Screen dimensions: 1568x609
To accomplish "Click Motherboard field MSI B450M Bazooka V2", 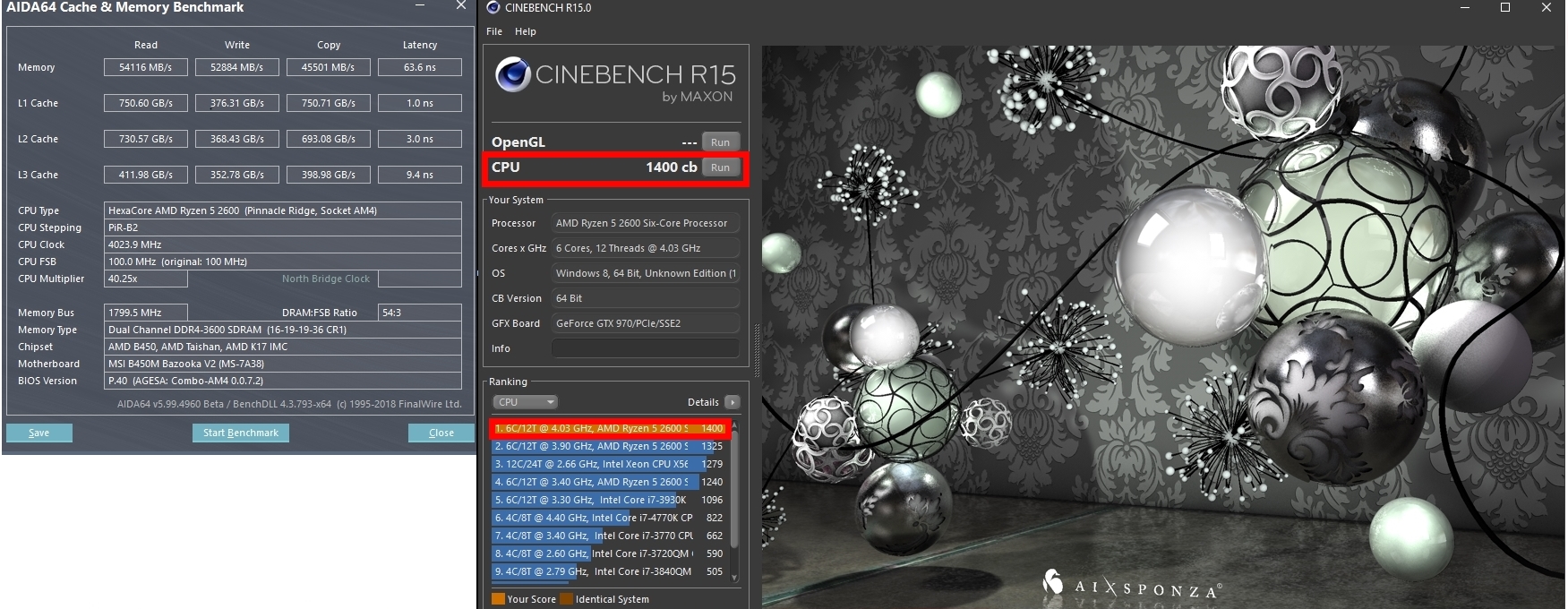I will 283,364.
